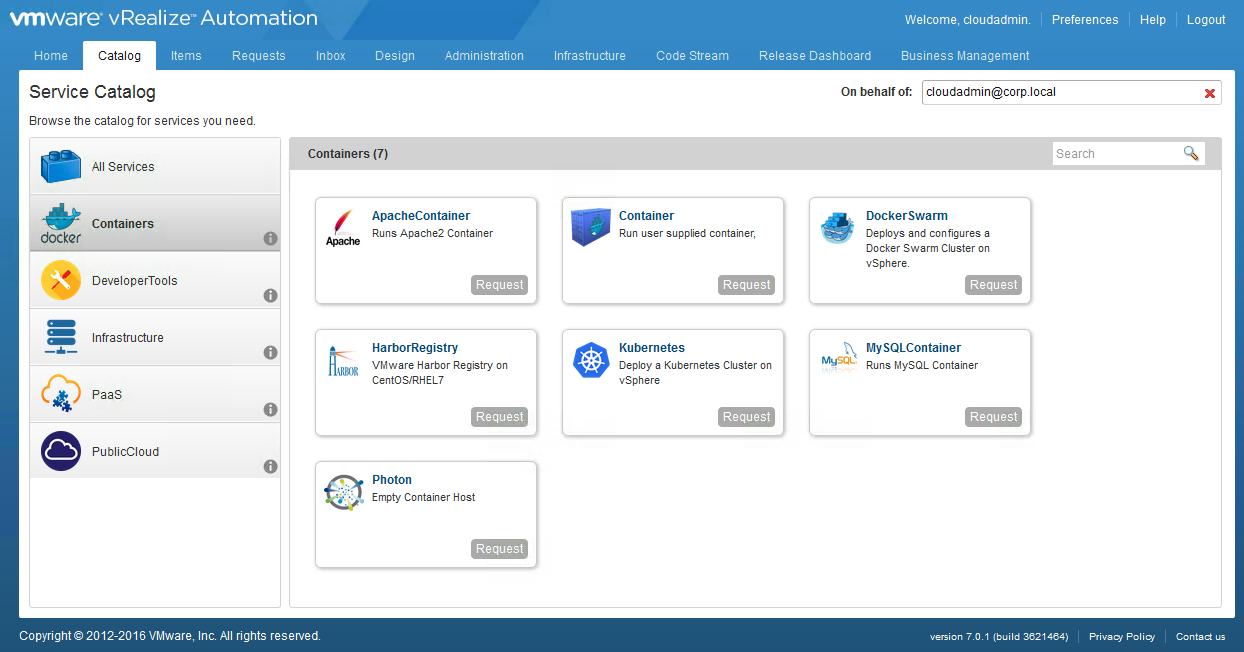Show info for PaaS service
1244x652 pixels.
pos(270,410)
